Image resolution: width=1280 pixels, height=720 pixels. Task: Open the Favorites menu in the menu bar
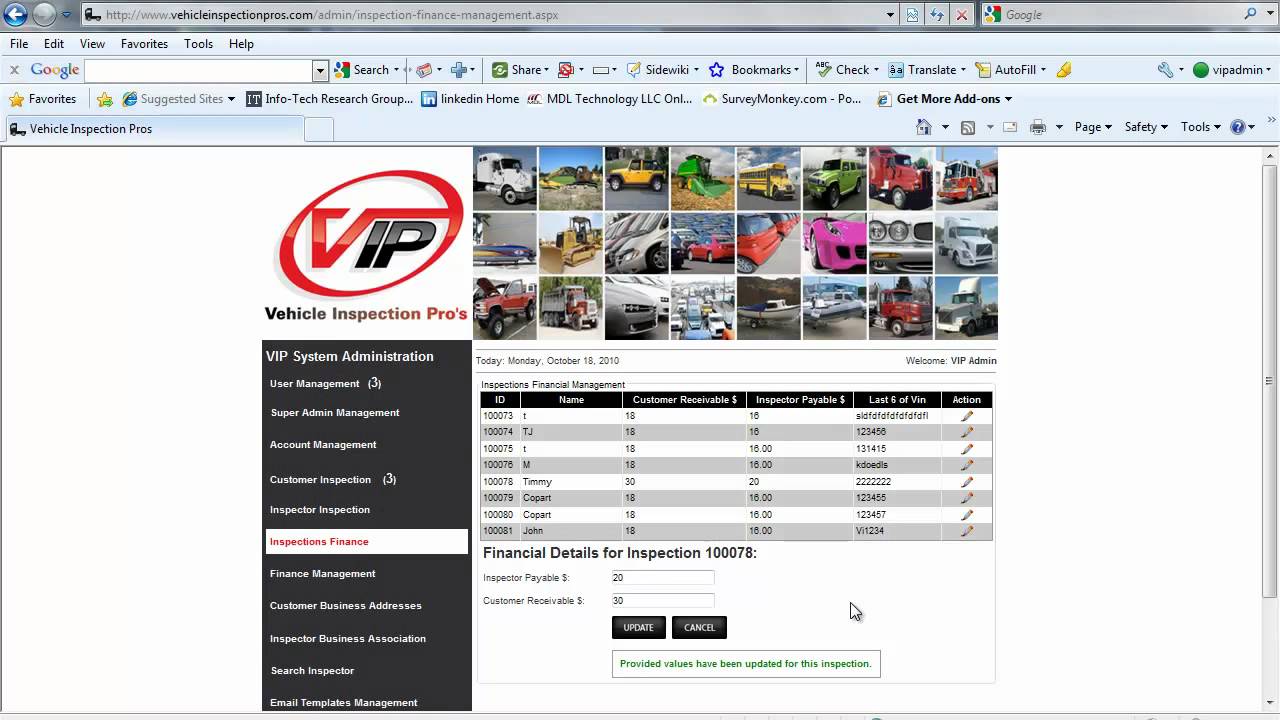pyautogui.click(x=144, y=44)
